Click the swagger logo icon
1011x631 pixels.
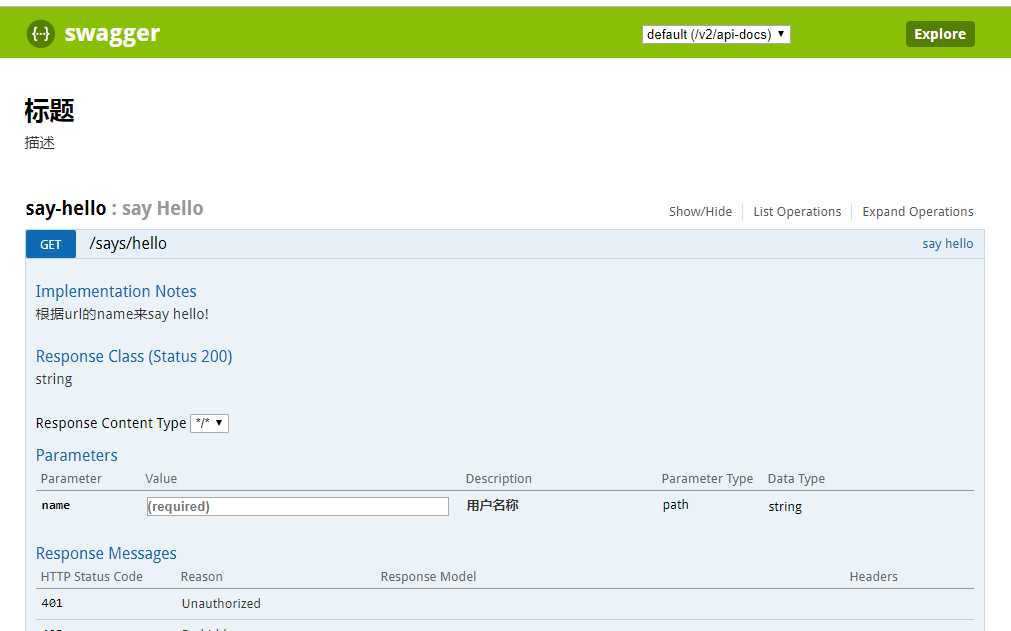41,34
